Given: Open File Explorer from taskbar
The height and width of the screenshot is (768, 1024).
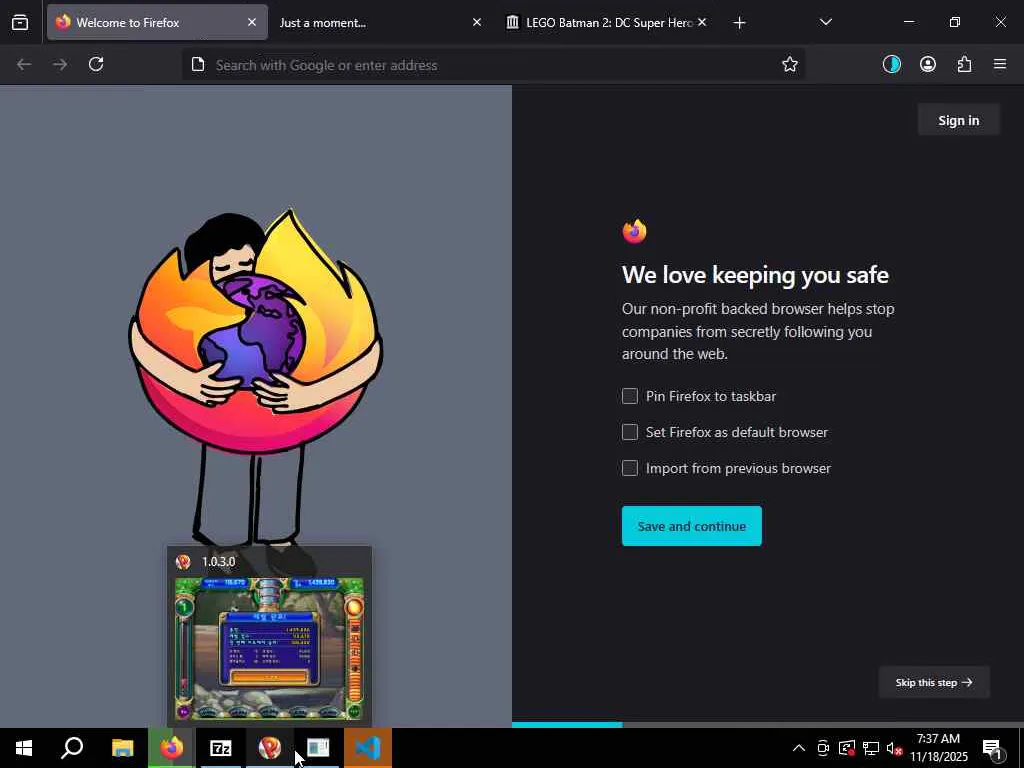Looking at the screenshot, I should point(122,748).
